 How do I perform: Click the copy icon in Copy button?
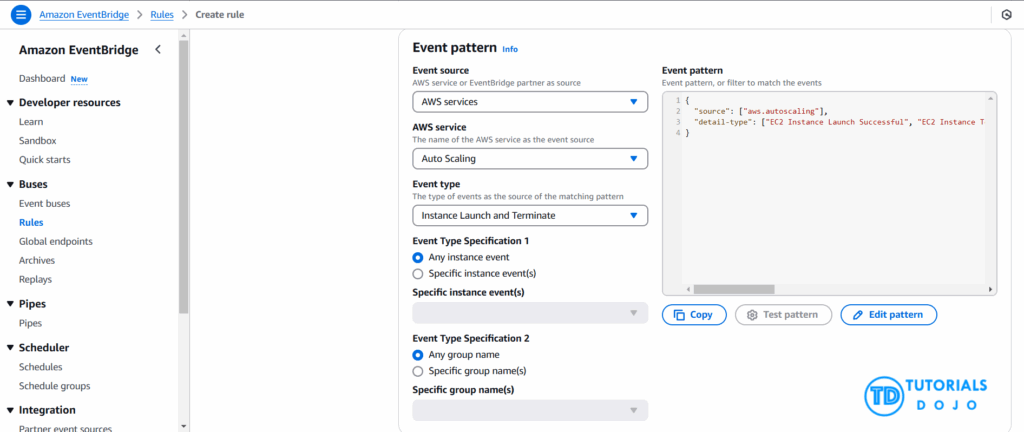679,315
